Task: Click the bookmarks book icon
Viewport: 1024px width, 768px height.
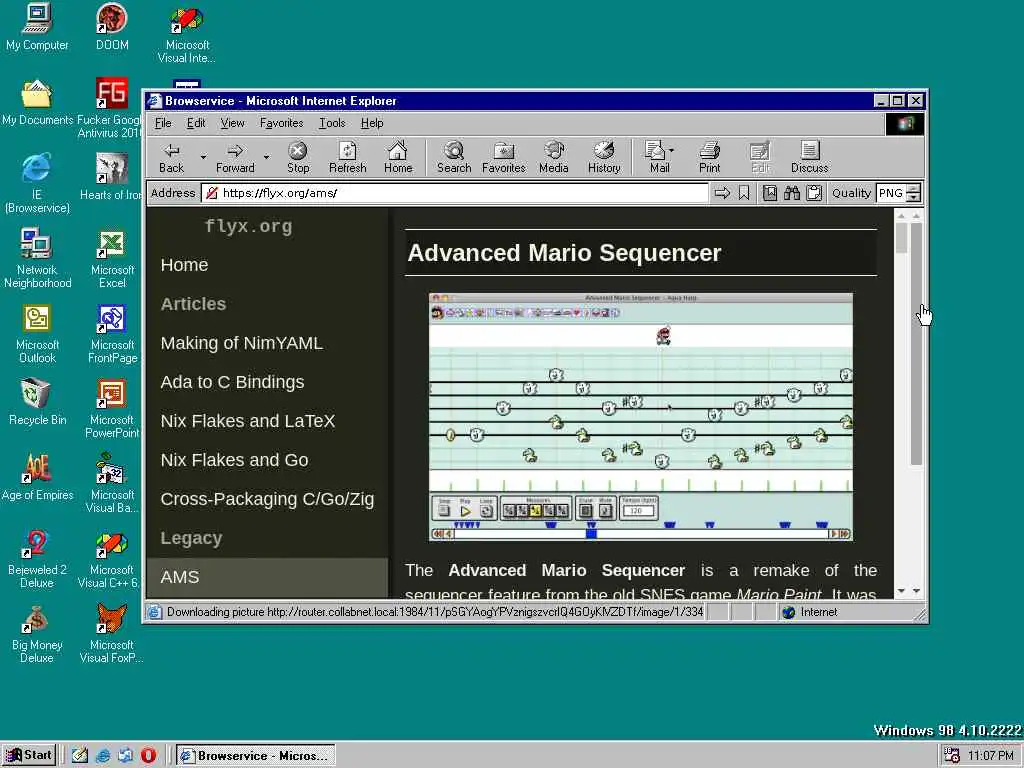Action: click(770, 193)
